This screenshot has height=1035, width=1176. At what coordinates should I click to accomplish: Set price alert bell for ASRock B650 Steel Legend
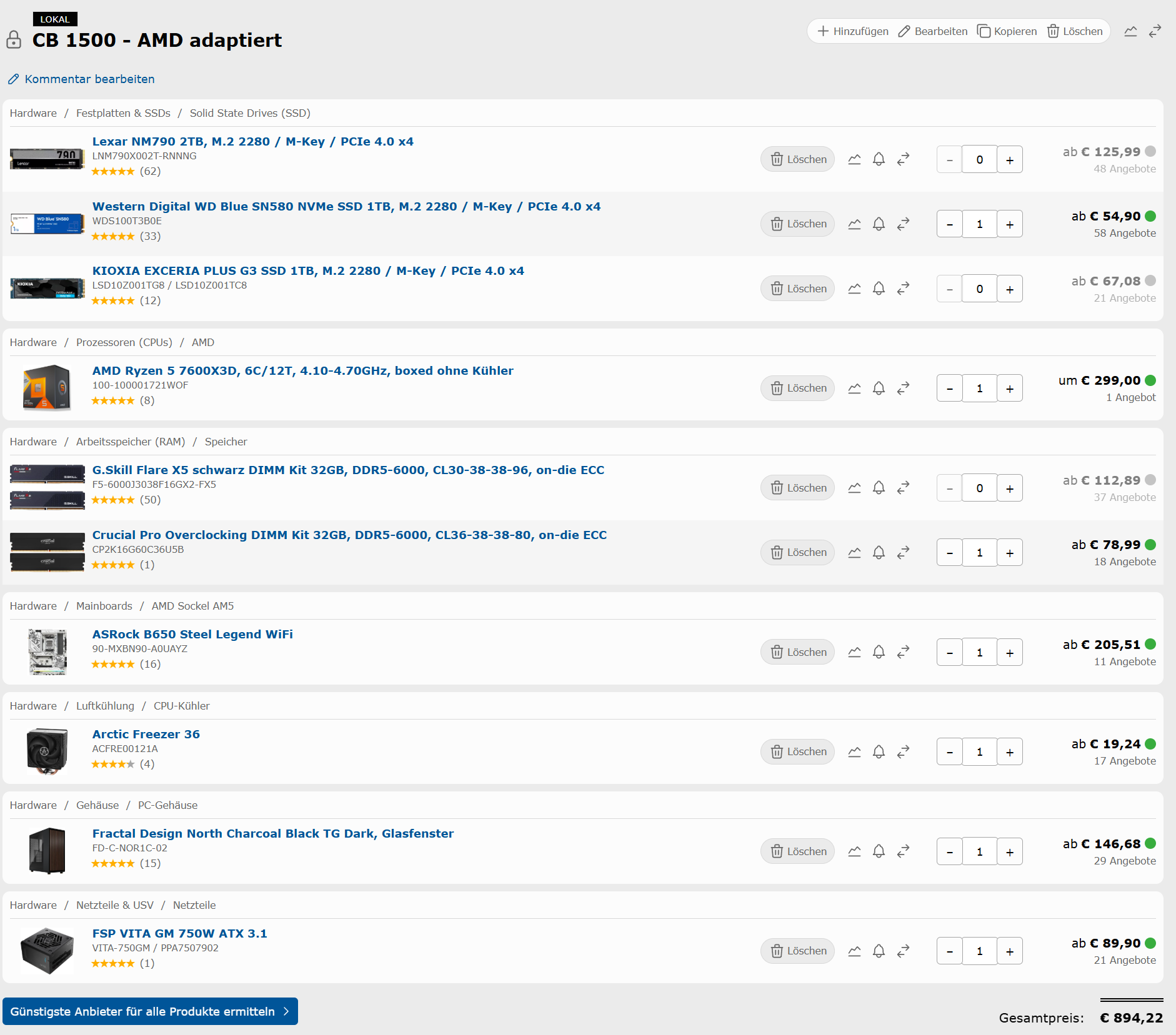tap(879, 652)
